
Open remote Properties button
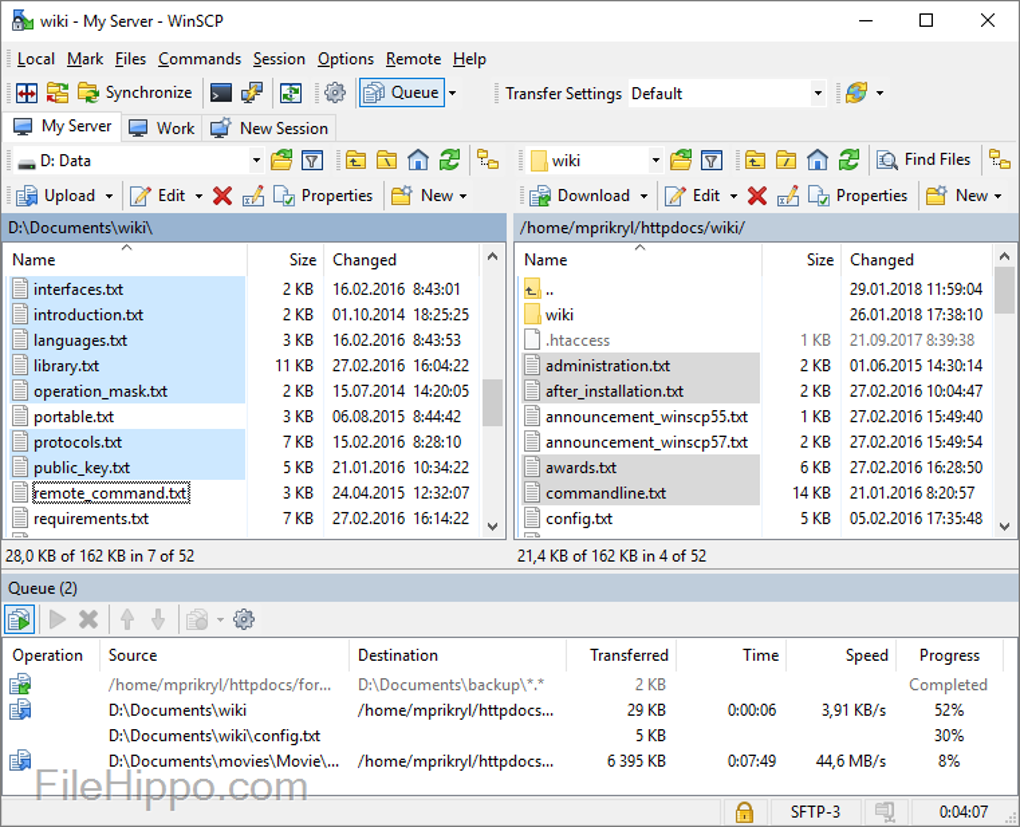[x=857, y=196]
